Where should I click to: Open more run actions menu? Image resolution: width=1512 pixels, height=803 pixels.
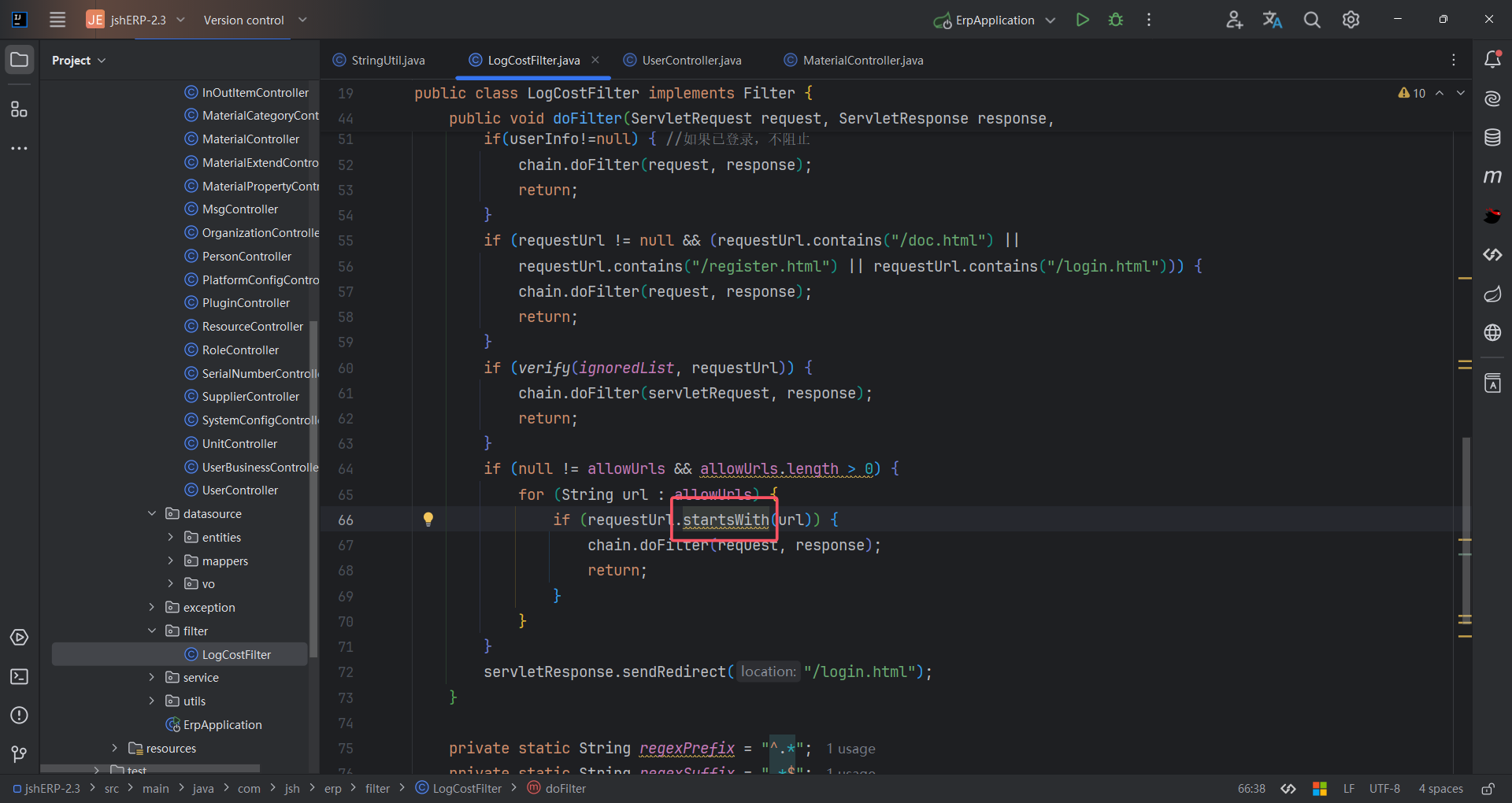pos(1149,20)
